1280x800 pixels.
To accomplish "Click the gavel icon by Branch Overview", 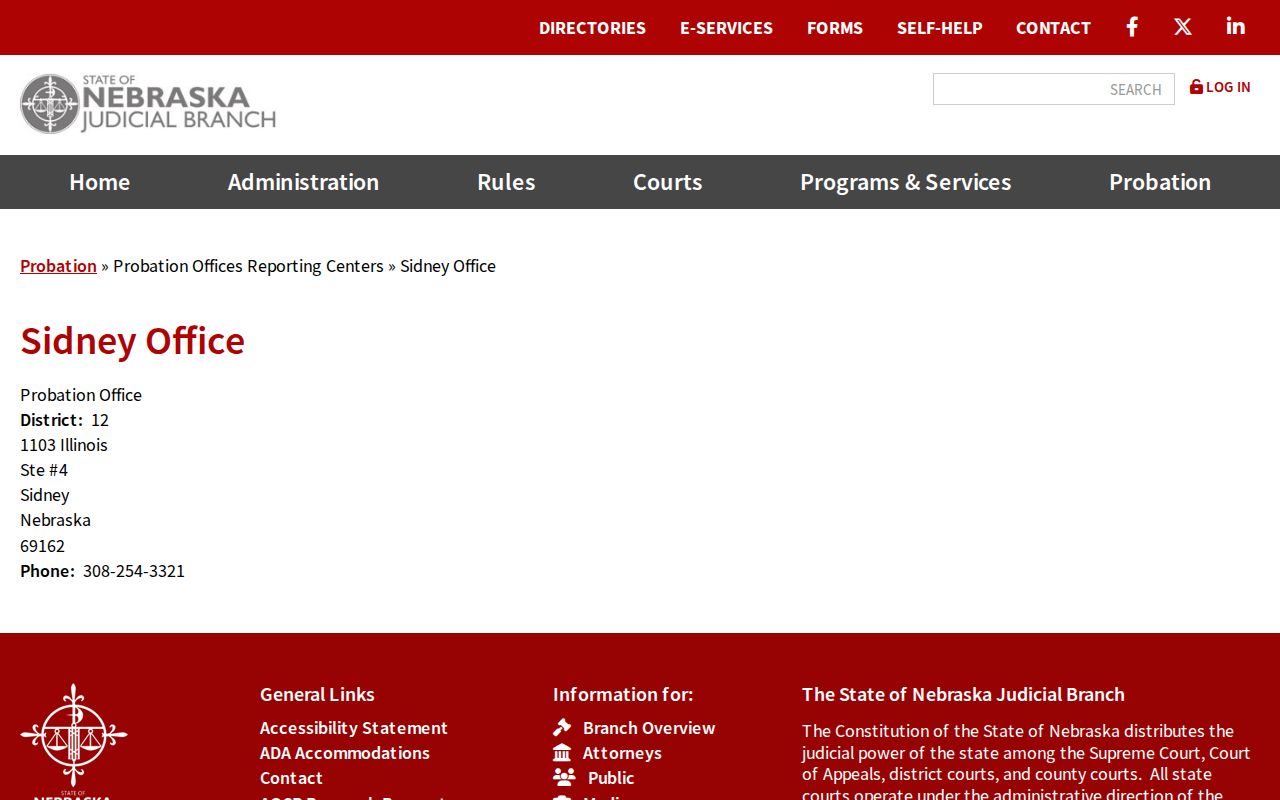I will coord(562,728).
